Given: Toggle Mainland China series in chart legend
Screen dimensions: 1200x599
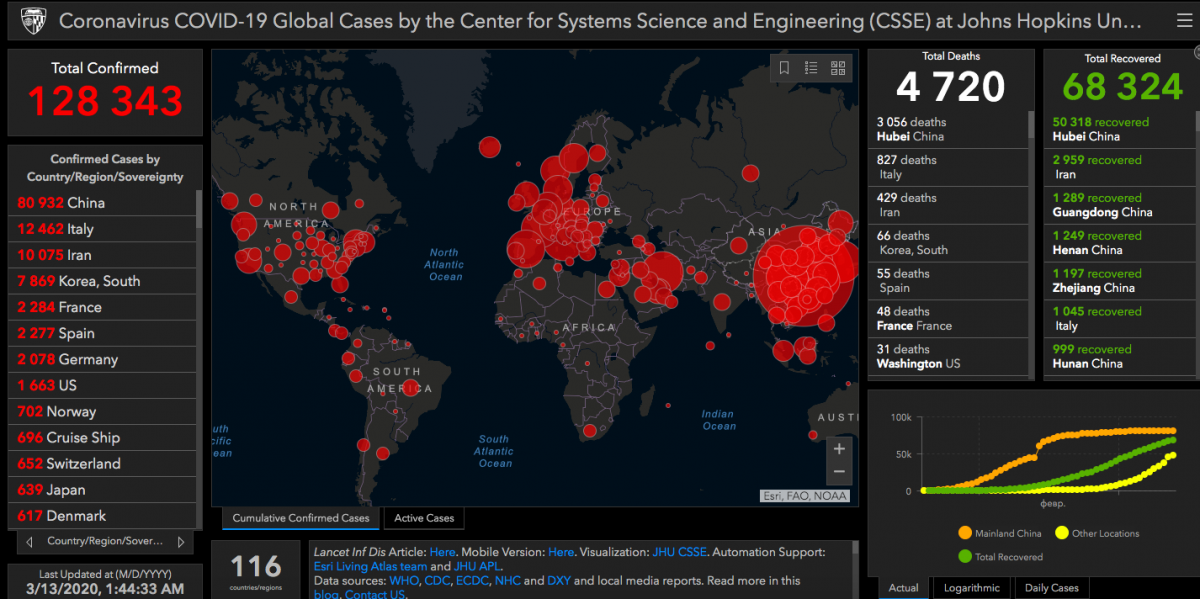Looking at the screenshot, I should tap(1000, 533).
